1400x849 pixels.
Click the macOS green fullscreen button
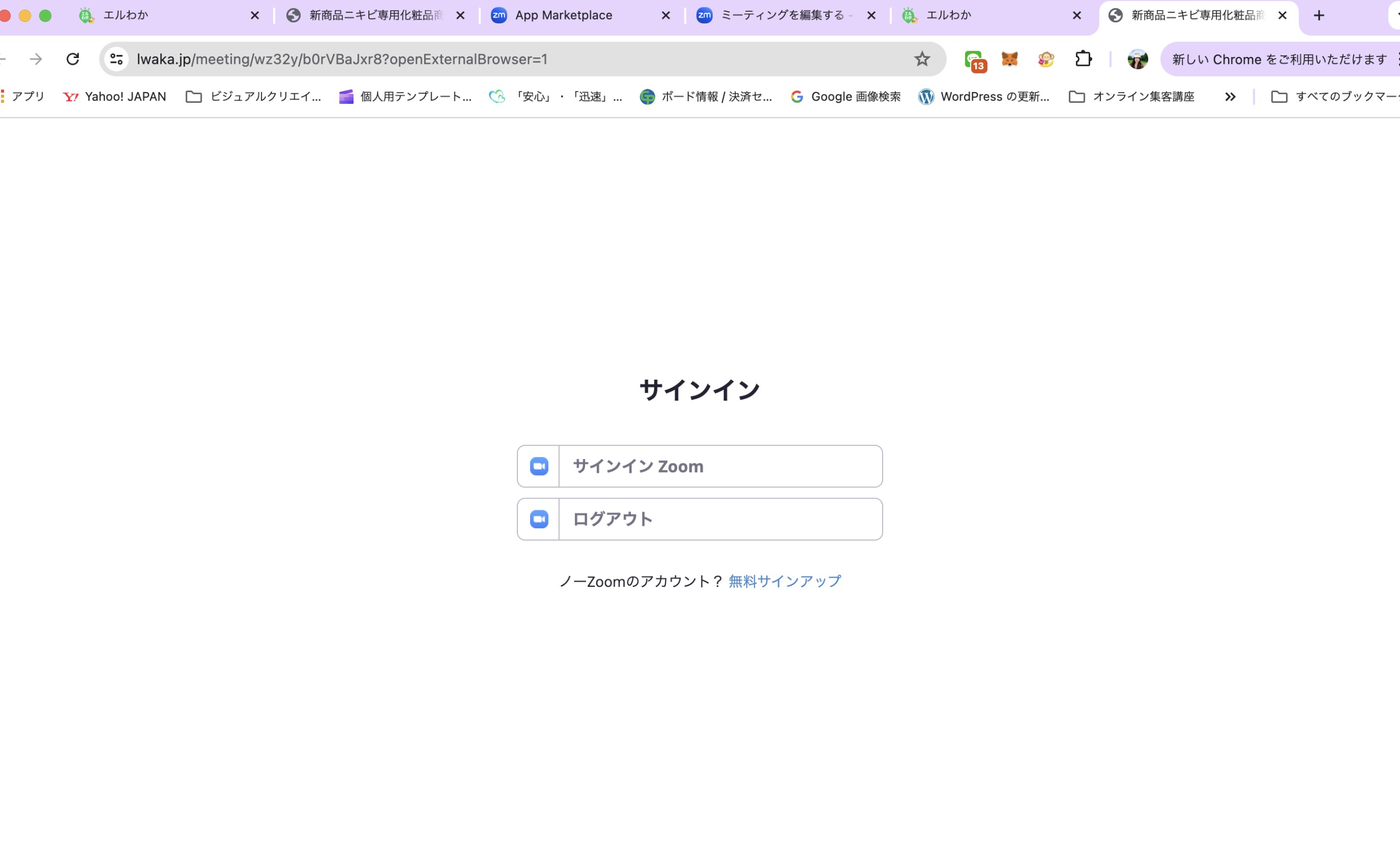(x=45, y=16)
